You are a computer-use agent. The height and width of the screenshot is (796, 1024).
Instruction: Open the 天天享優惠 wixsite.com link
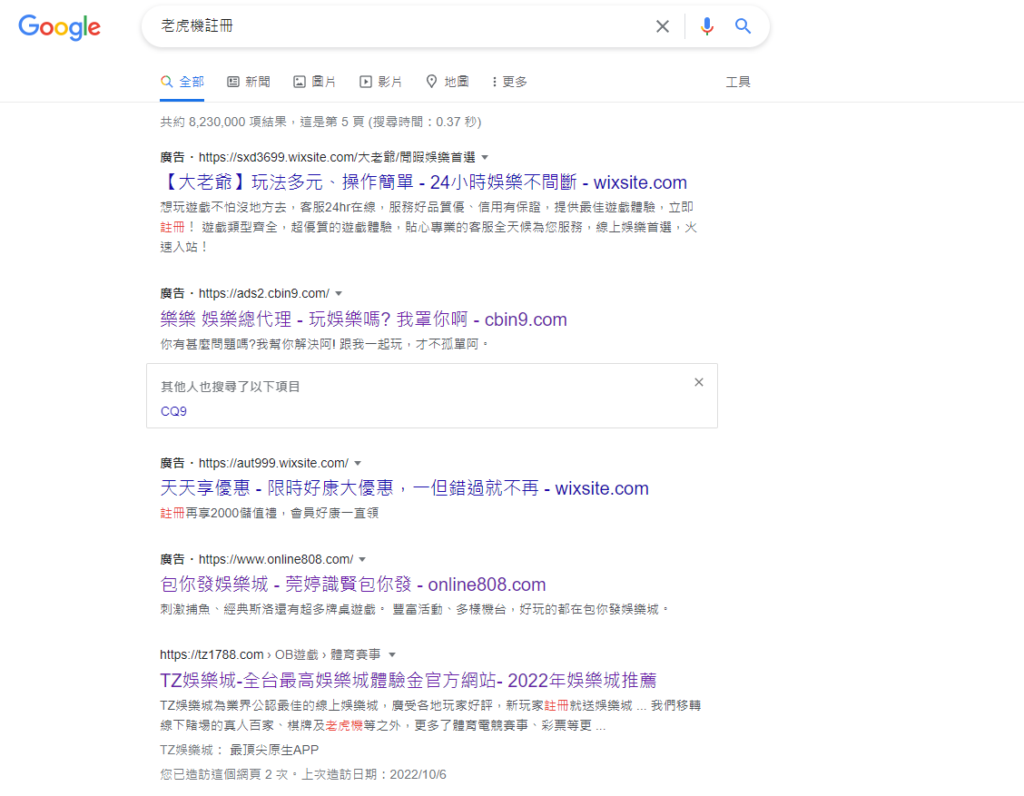[404, 488]
